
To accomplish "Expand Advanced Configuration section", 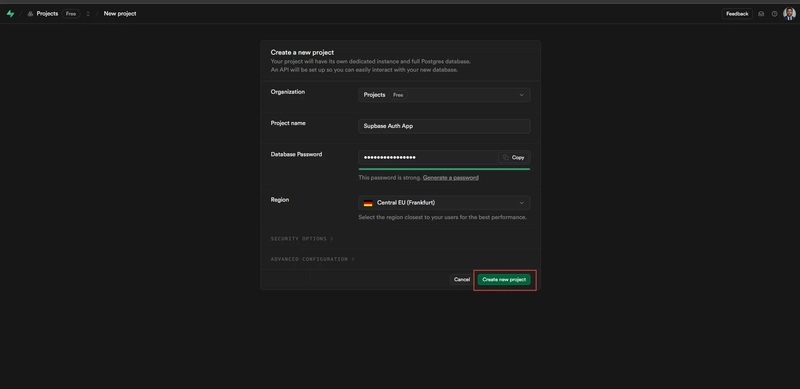I will click(312, 259).
